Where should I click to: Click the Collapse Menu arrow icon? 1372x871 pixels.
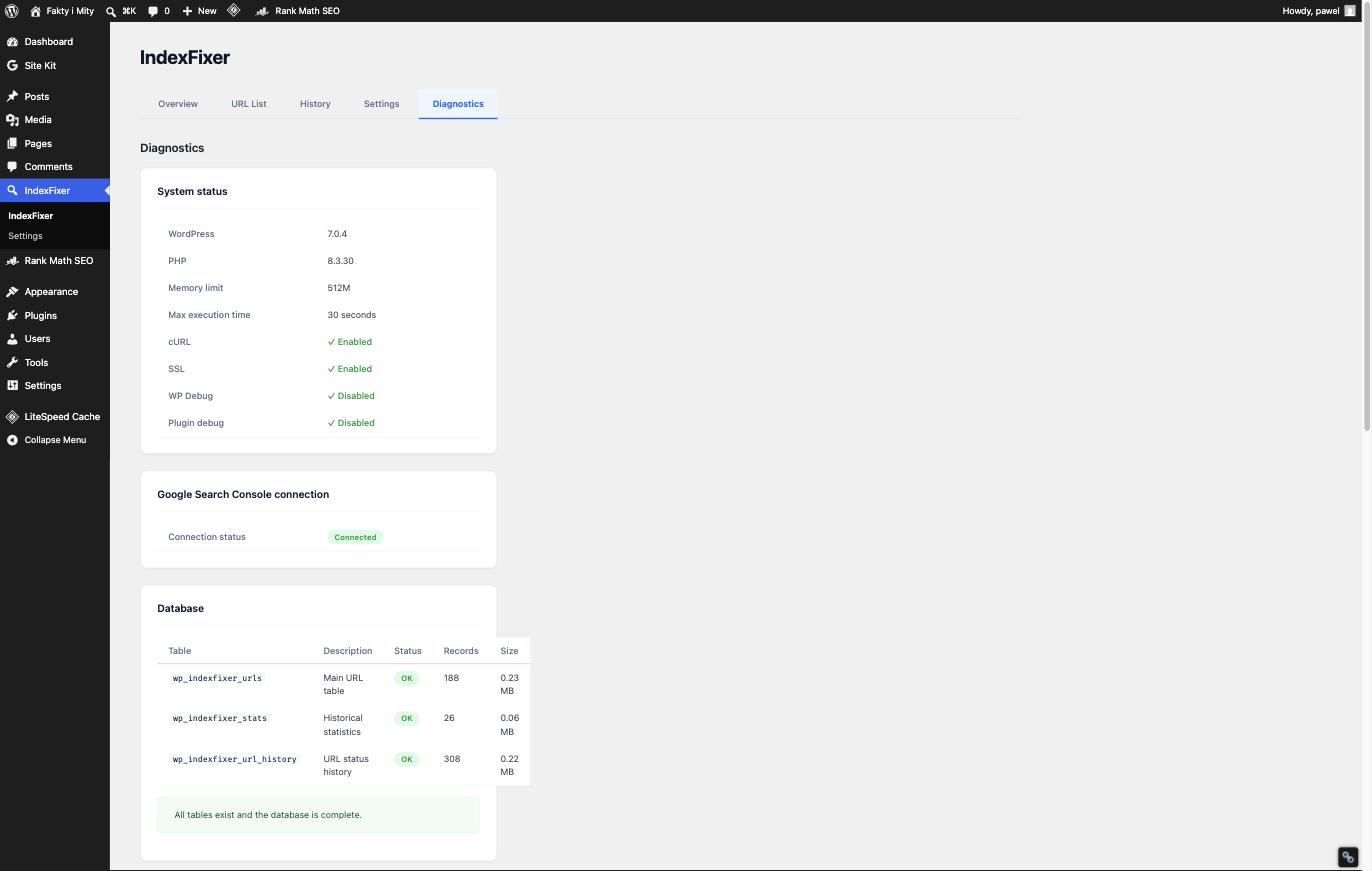point(12,440)
